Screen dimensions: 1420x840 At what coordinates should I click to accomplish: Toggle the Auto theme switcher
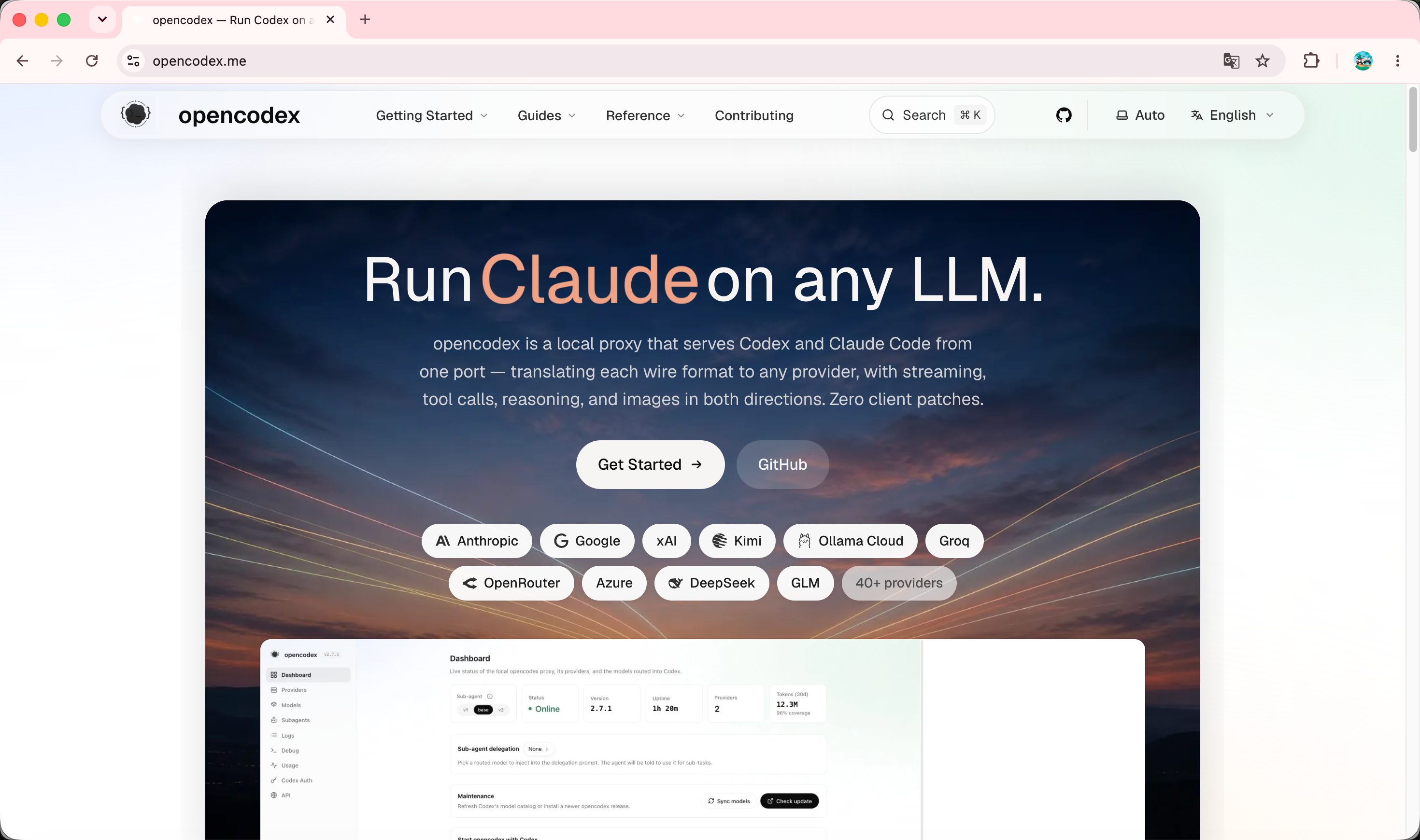pos(1140,115)
